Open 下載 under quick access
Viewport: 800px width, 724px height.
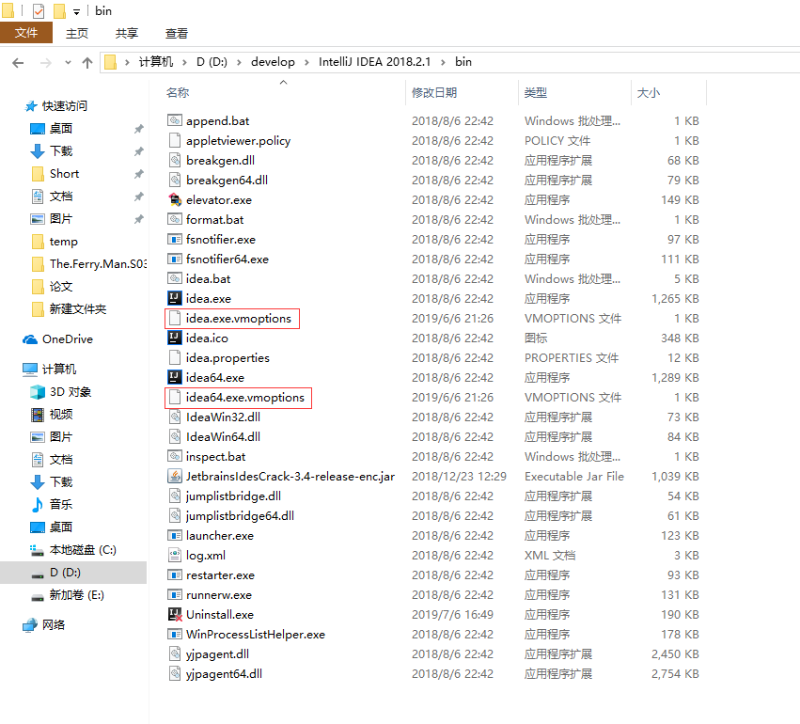pyautogui.click(x=61, y=151)
